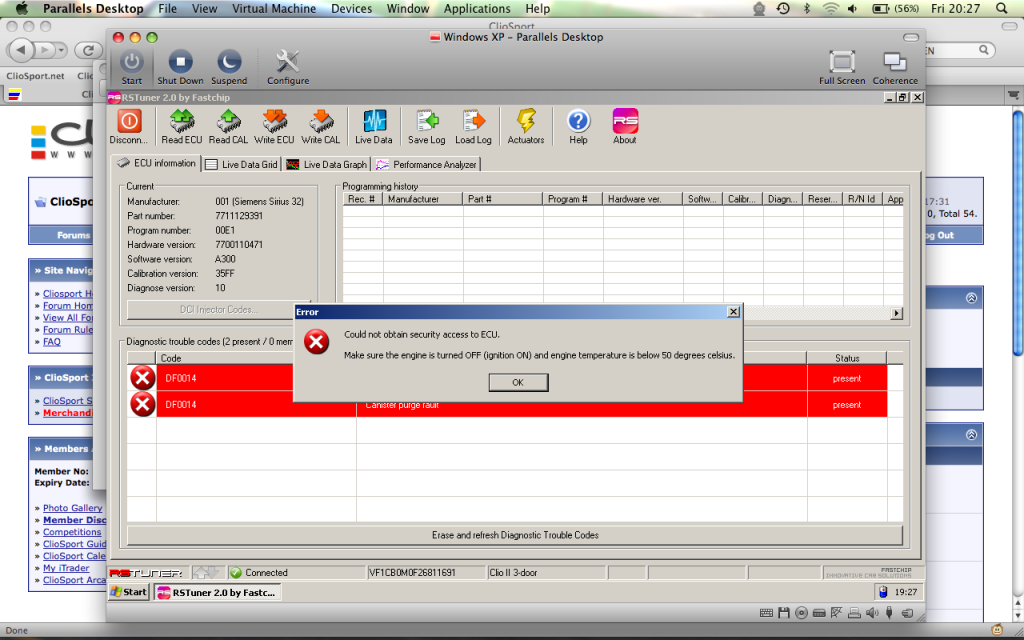Screen dimensions: 1024x640
Task: Click the Save Log icon
Action: click(x=426, y=122)
